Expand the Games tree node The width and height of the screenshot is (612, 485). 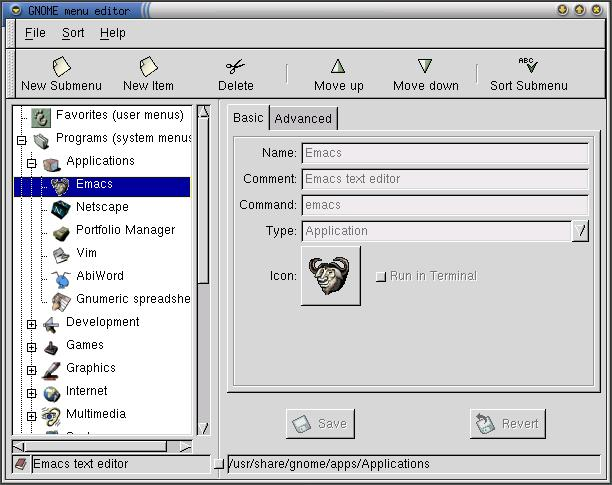coord(32,347)
